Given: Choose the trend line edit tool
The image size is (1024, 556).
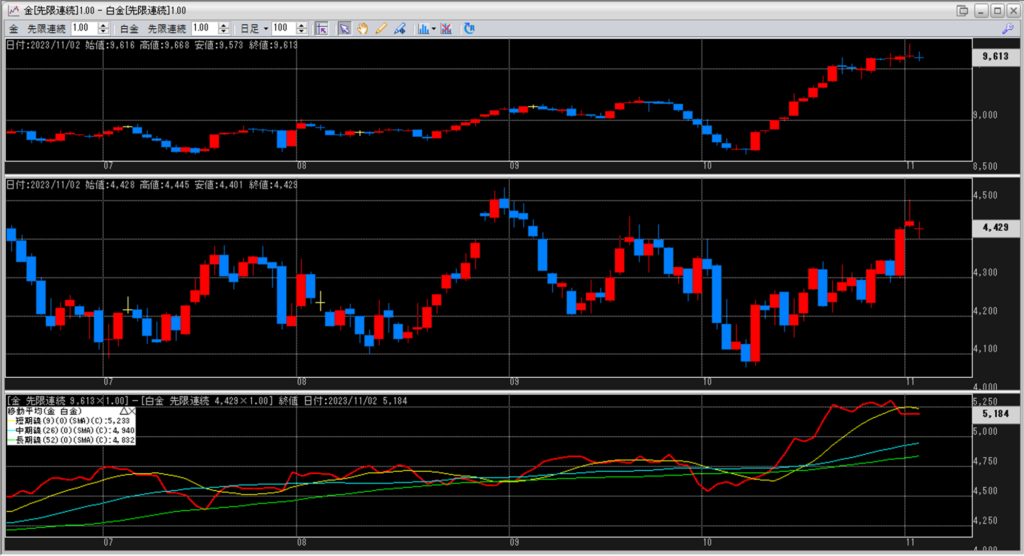Looking at the screenshot, I should (398, 28).
